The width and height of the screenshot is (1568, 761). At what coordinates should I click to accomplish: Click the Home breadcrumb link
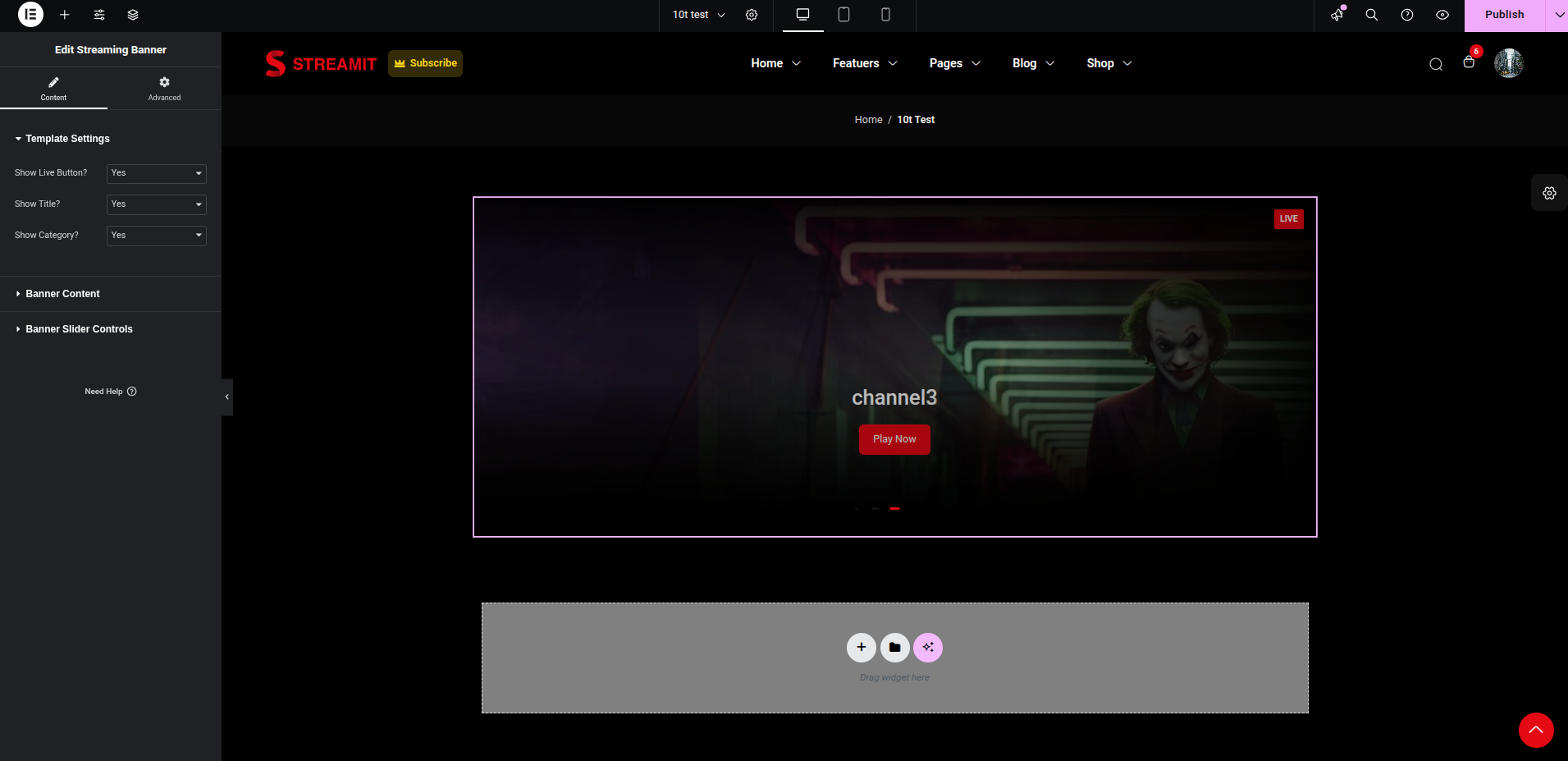click(868, 120)
